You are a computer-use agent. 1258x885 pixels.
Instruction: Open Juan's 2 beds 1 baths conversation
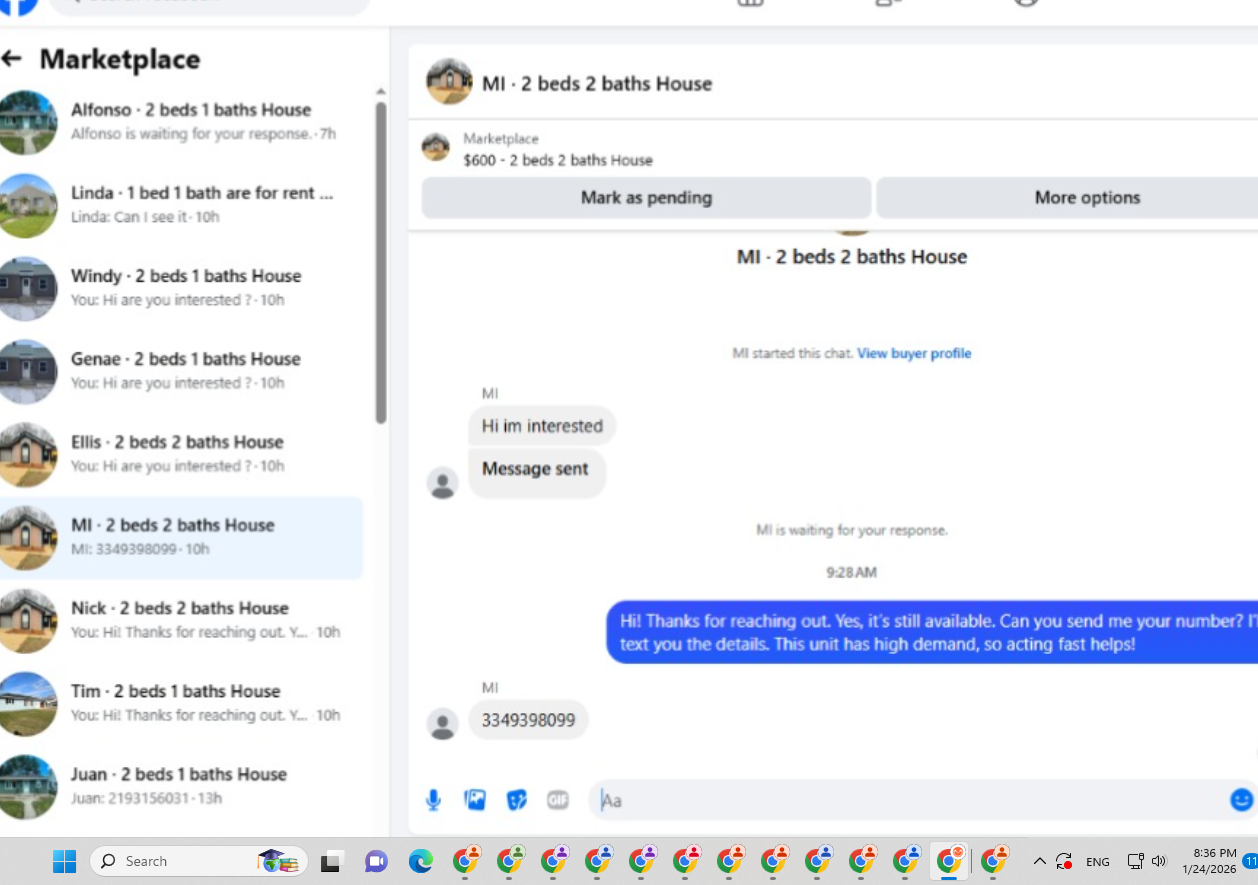pos(181,786)
